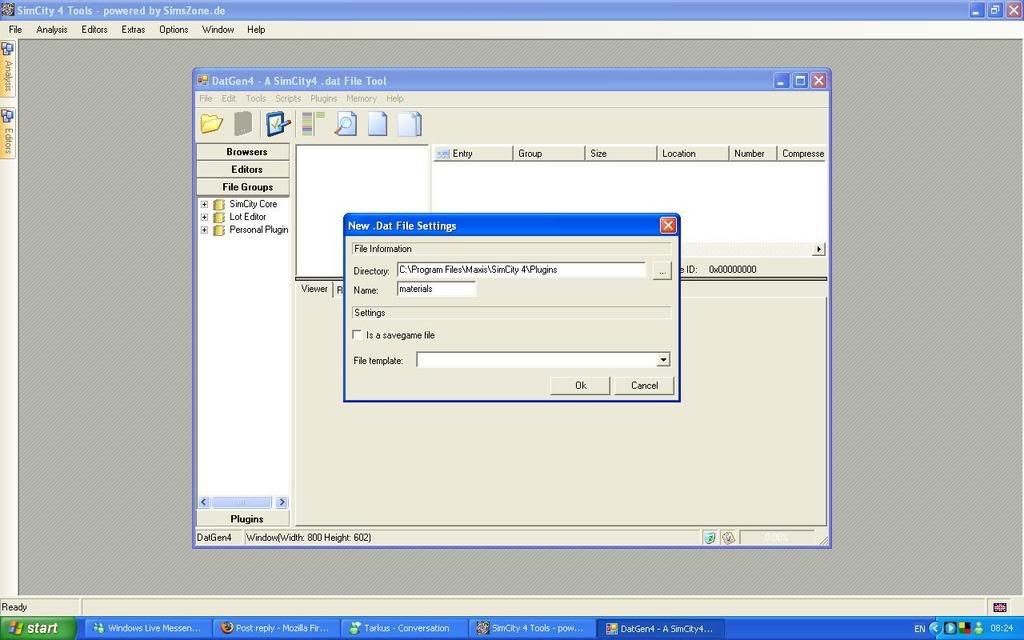The height and width of the screenshot is (640, 1024).
Task: Open the Extras menu
Action: (133, 29)
